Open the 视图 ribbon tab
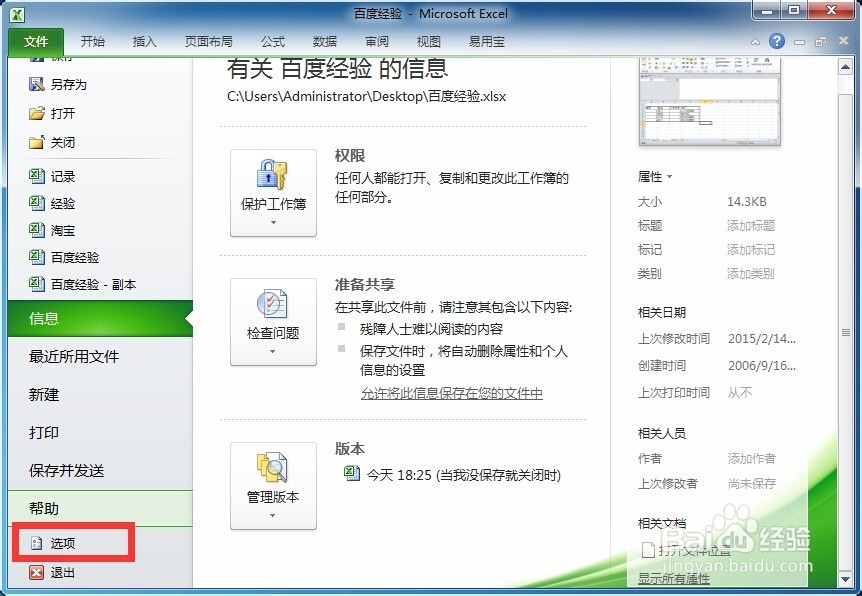This screenshot has width=862, height=596. click(x=429, y=42)
